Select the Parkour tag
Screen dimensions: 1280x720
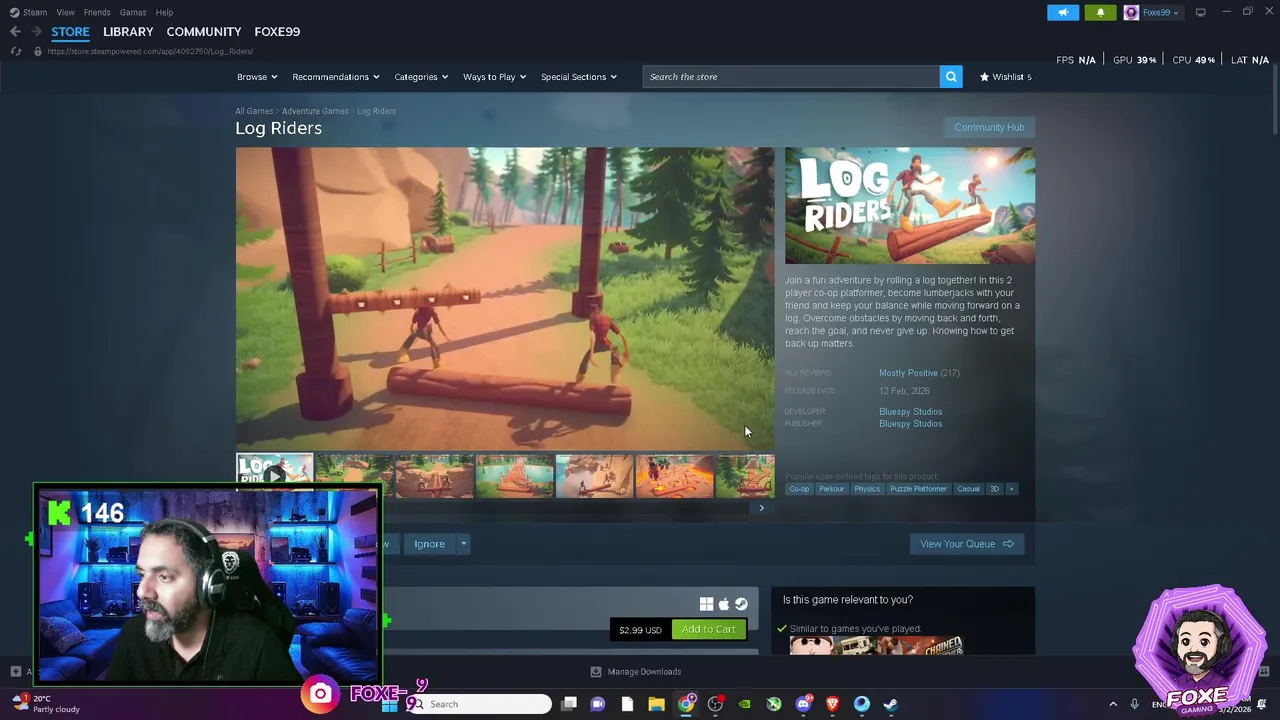[x=831, y=489]
